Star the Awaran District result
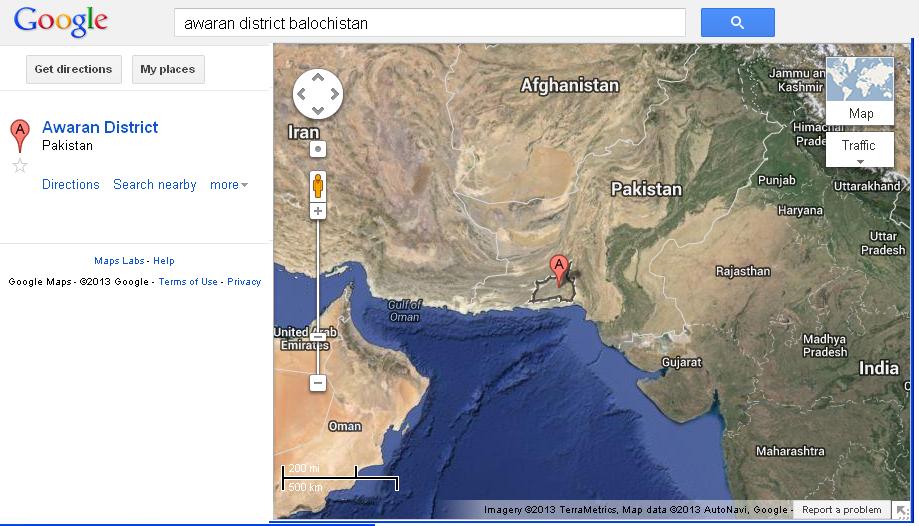 click(x=20, y=165)
